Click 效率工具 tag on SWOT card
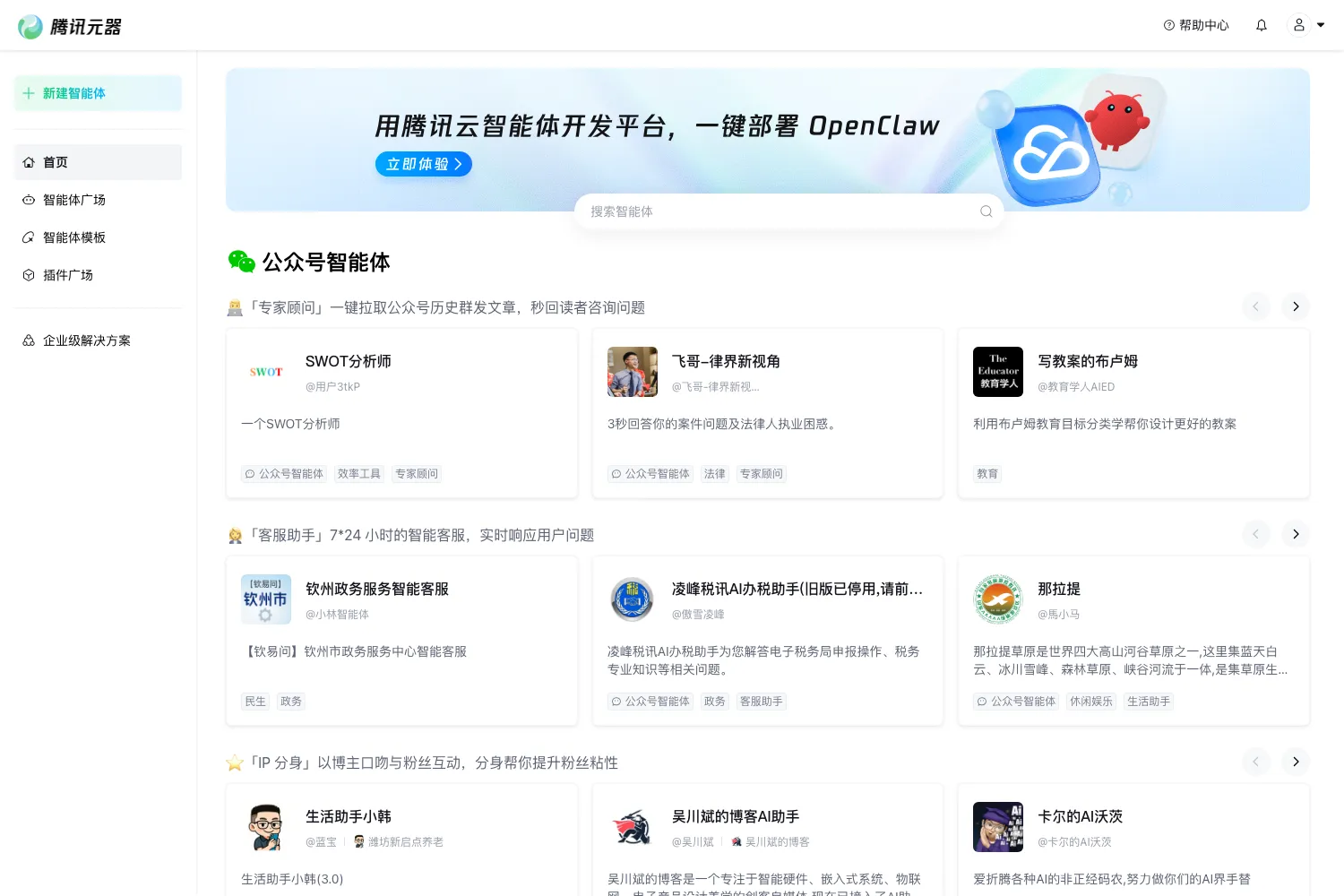Image resolution: width=1344 pixels, height=896 pixels. tap(359, 474)
